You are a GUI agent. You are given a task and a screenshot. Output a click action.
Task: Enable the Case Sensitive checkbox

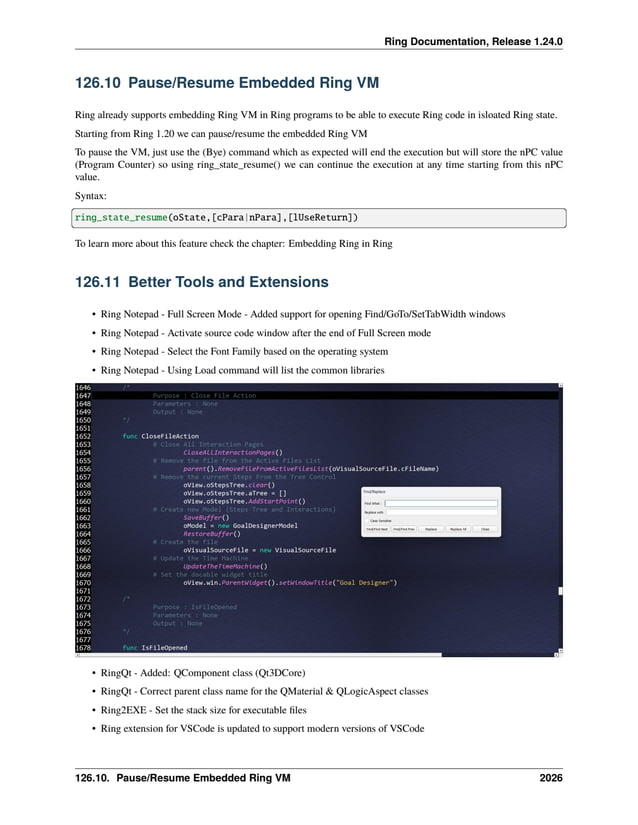click(367, 521)
